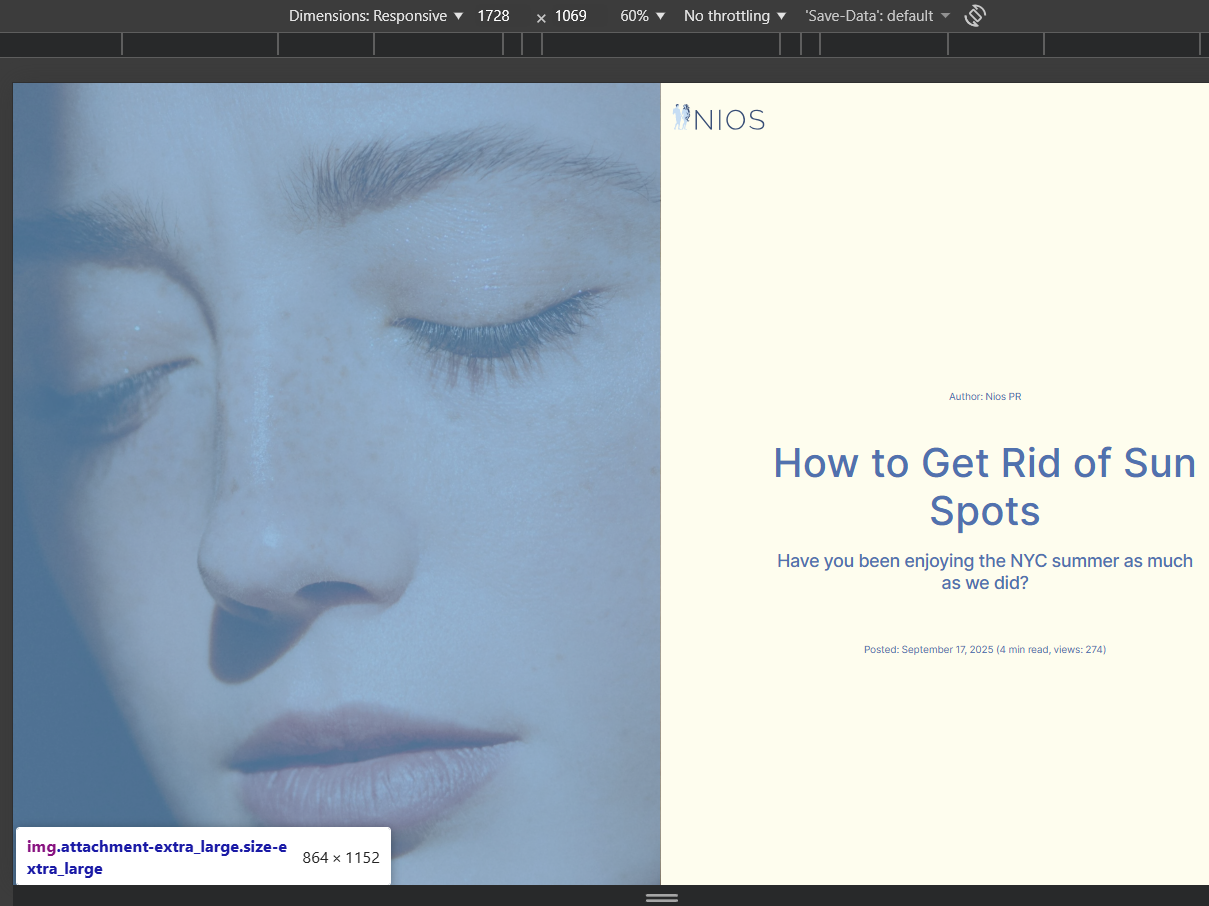Open the Nios PR author link
1209x906 pixels.
point(1003,397)
